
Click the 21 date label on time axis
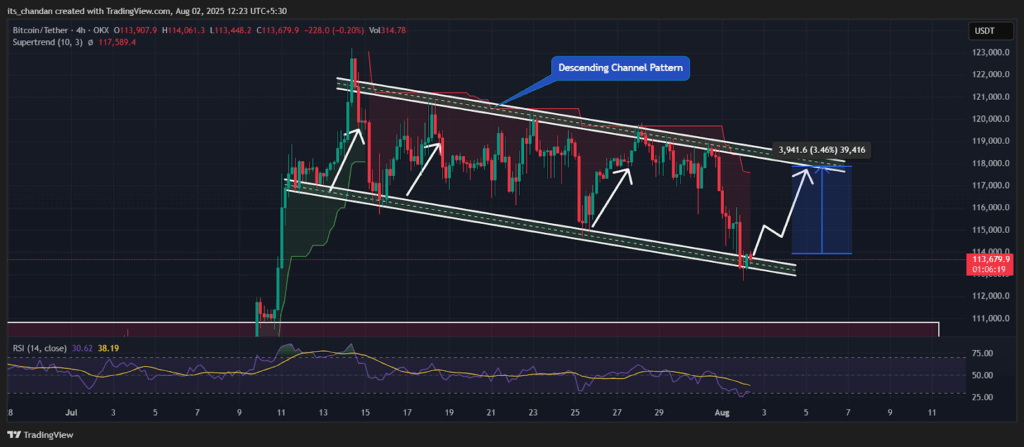[491, 413]
